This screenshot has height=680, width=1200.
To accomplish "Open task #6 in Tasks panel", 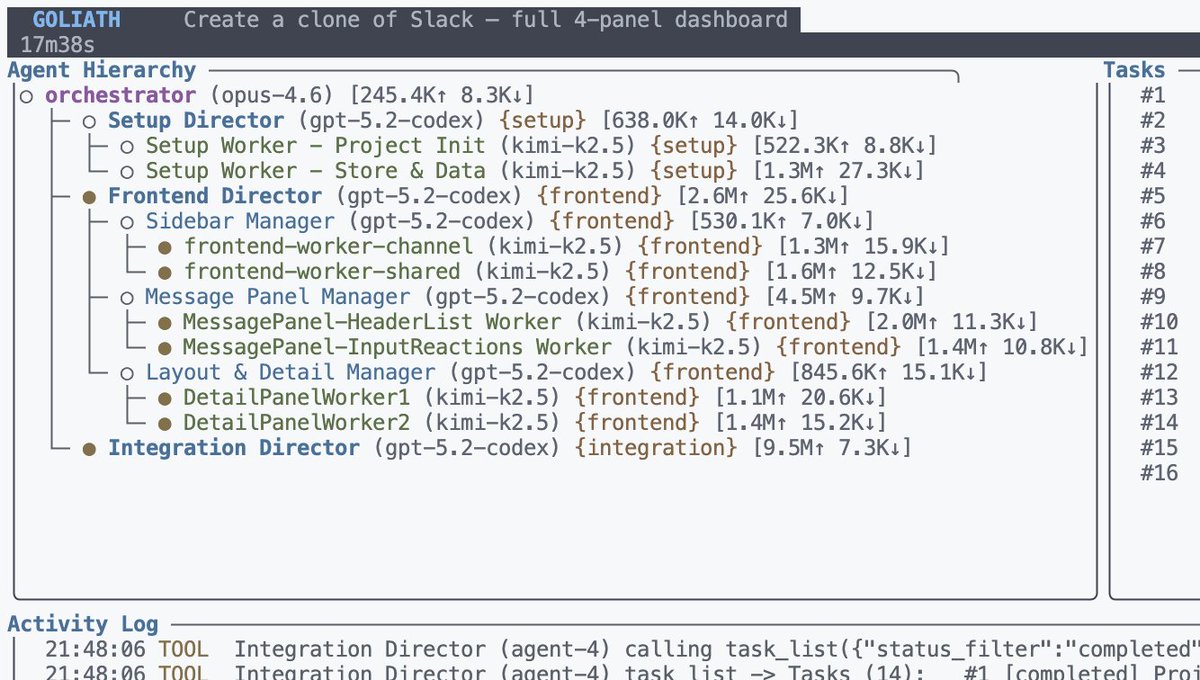I will pyautogui.click(x=1153, y=221).
